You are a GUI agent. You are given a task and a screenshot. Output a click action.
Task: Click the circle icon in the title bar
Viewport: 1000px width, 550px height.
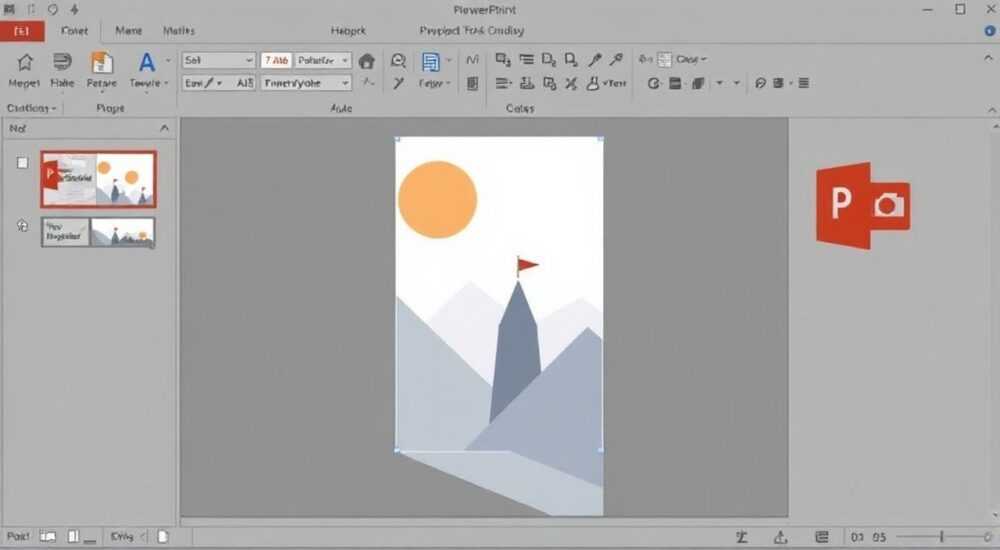pyautogui.click(x=53, y=10)
